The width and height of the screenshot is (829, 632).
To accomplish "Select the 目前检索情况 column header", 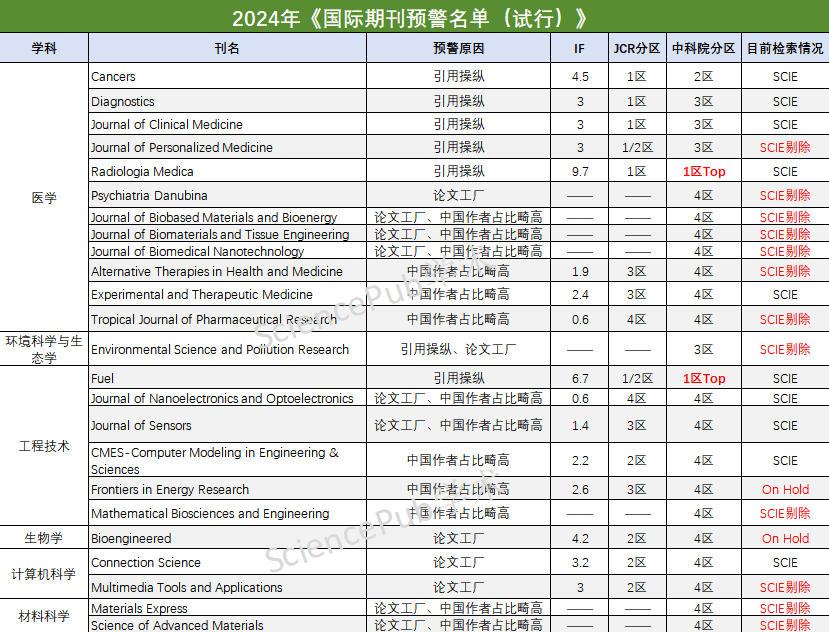I will point(785,49).
